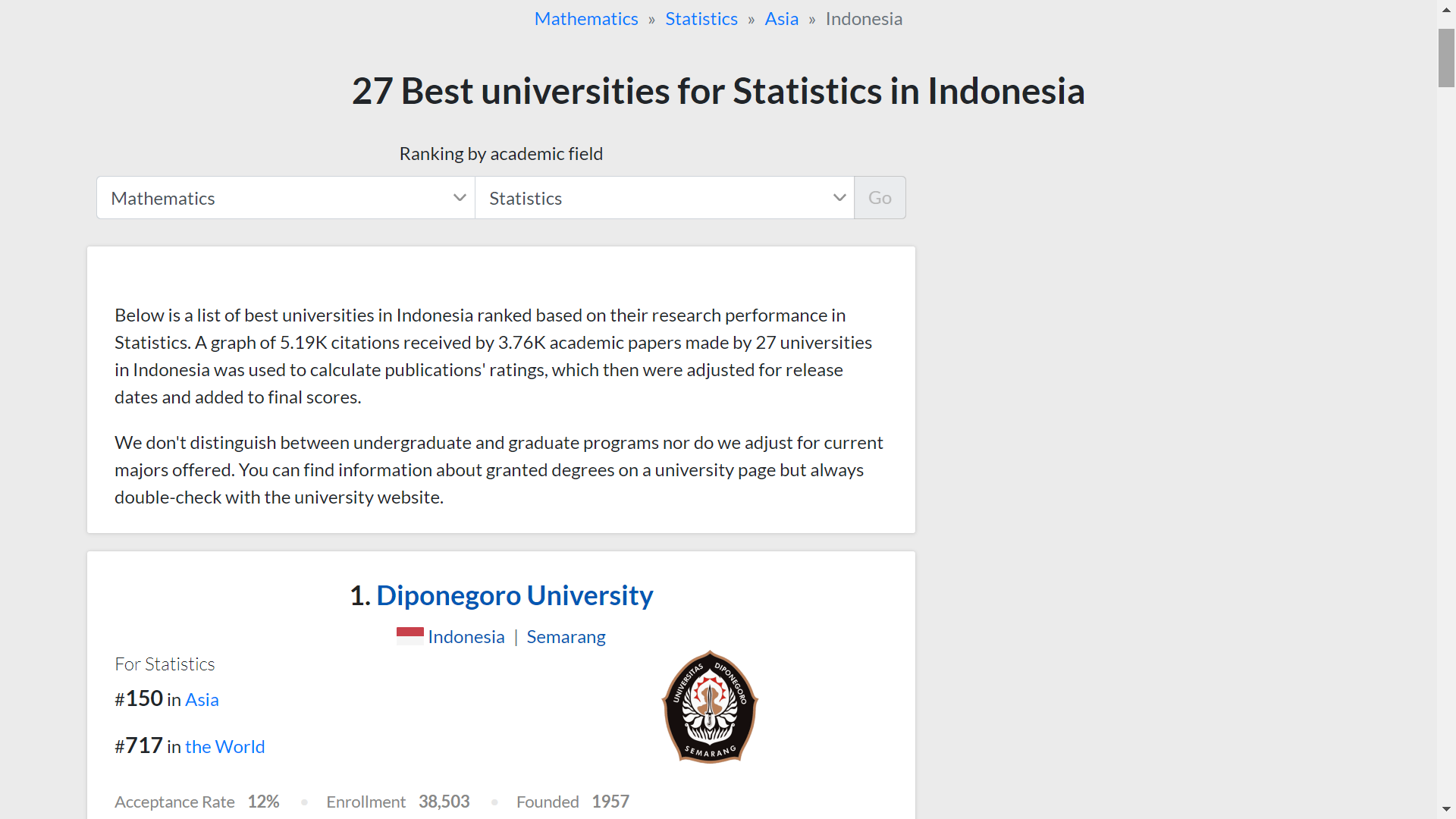
Task: Open Mathematics breadcrumb link
Action: pyautogui.click(x=585, y=19)
